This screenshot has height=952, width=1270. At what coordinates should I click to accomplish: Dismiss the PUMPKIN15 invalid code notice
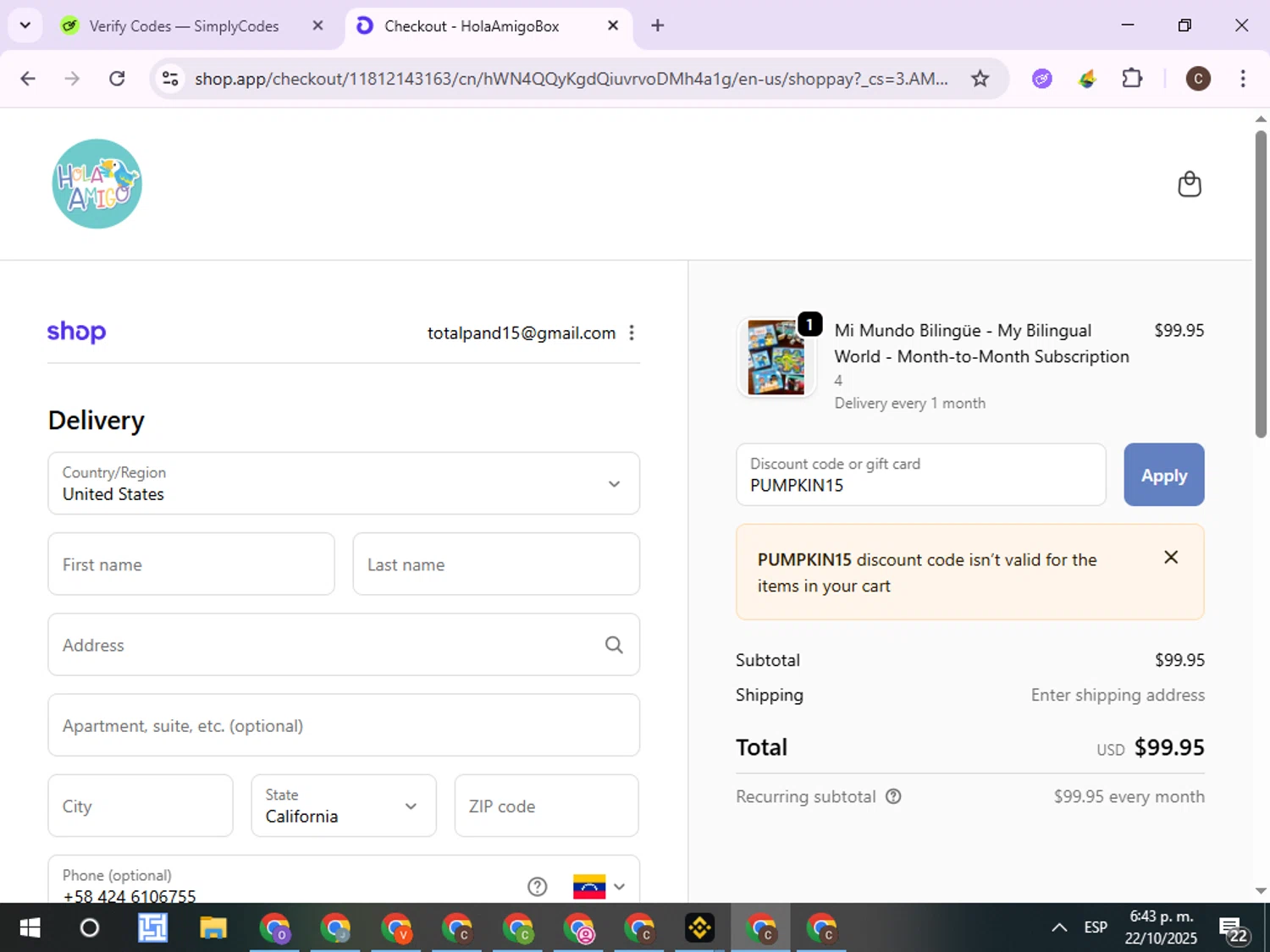[x=1171, y=557]
